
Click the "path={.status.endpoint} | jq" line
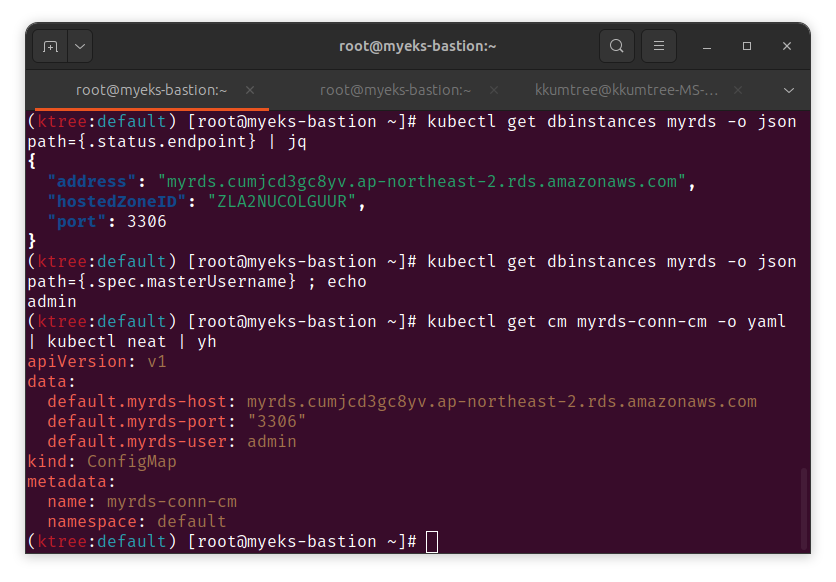pos(167,142)
